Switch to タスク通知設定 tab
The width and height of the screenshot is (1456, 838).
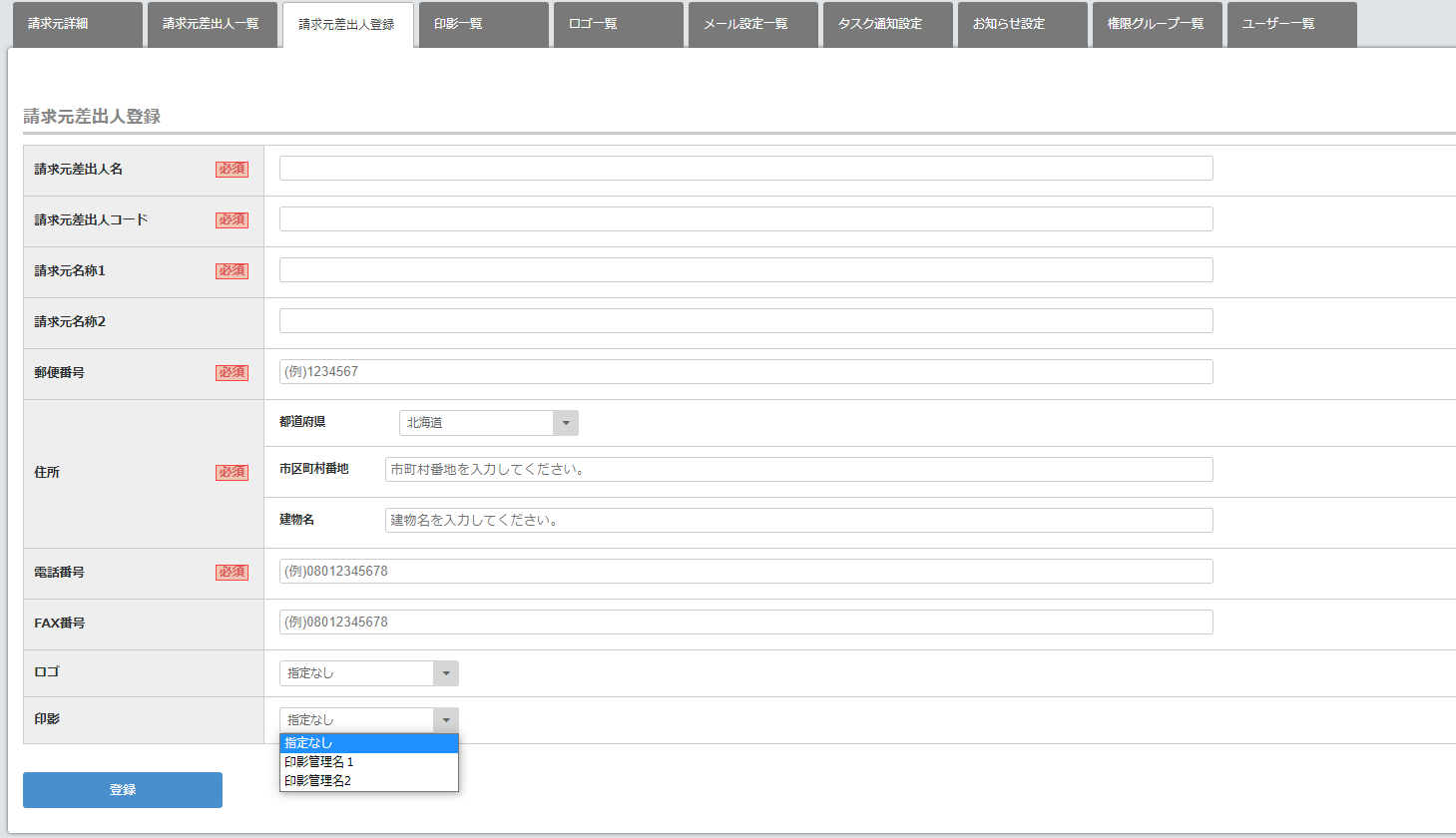(887, 24)
